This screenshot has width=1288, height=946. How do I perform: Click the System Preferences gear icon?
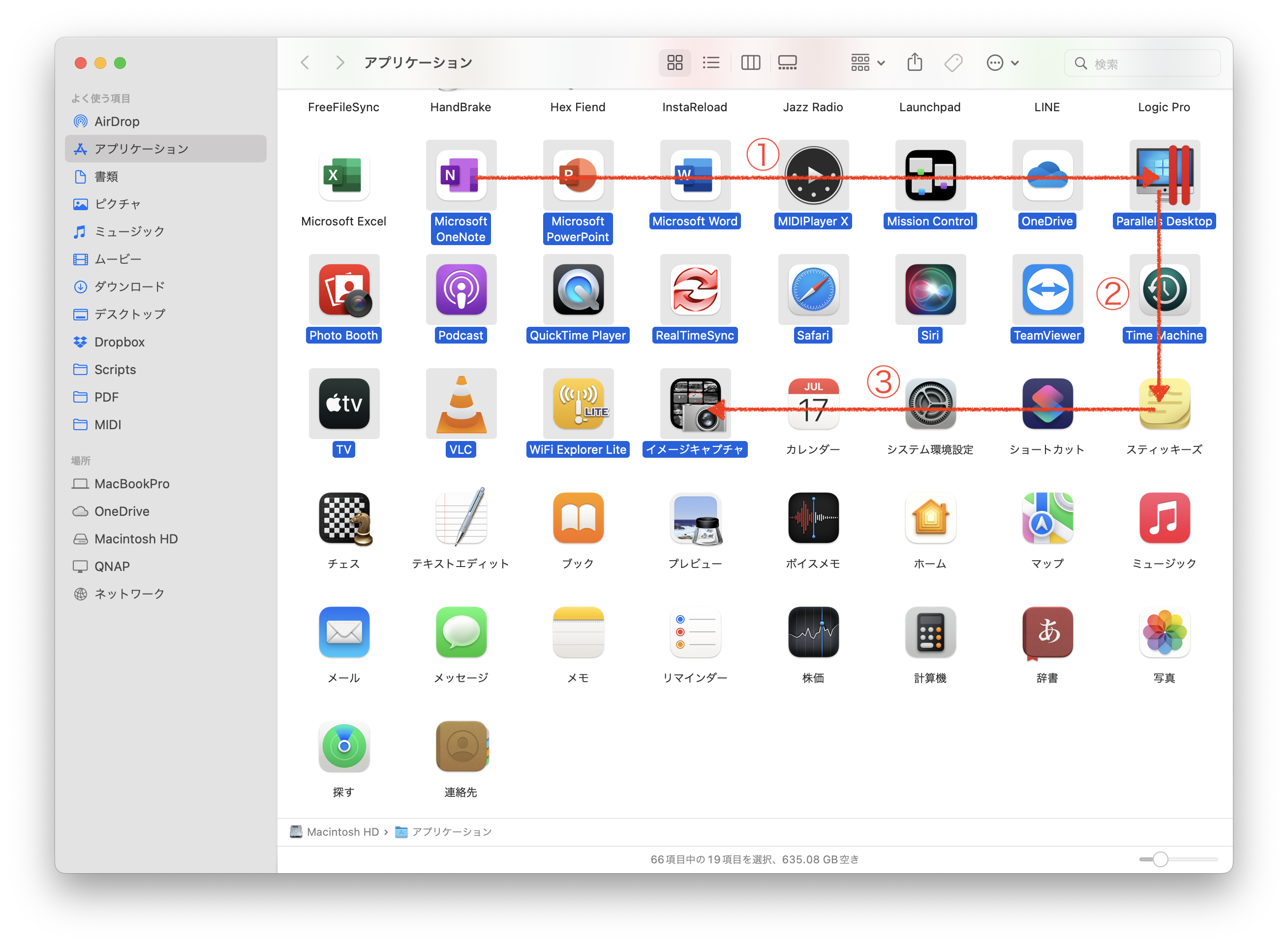930,404
